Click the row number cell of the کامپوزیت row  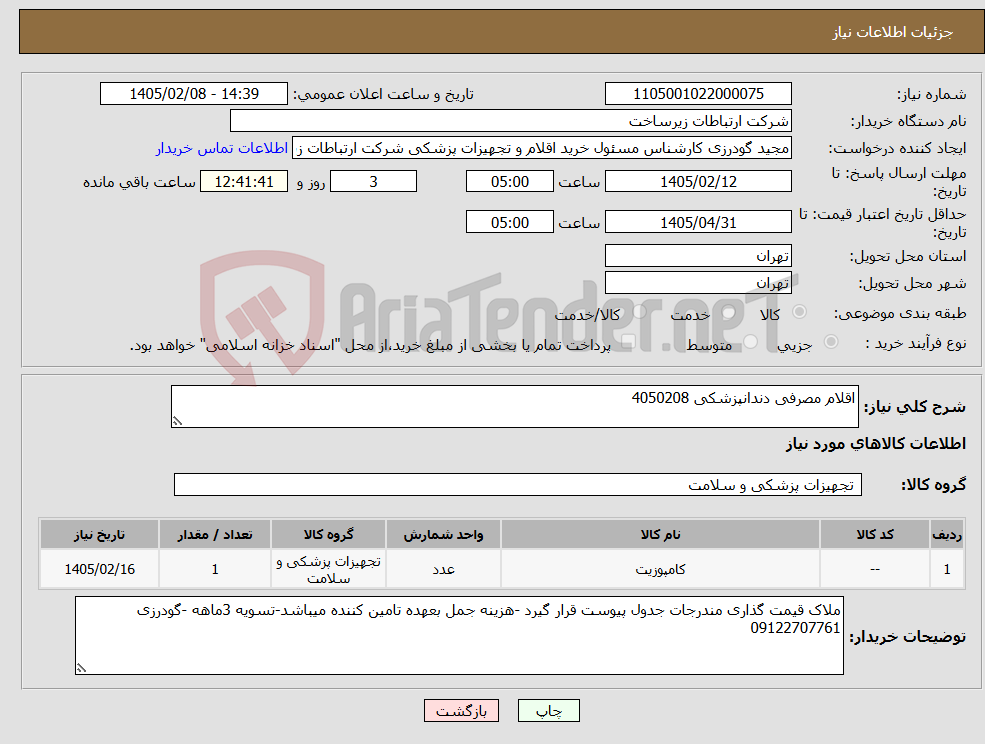pyautogui.click(x=947, y=569)
